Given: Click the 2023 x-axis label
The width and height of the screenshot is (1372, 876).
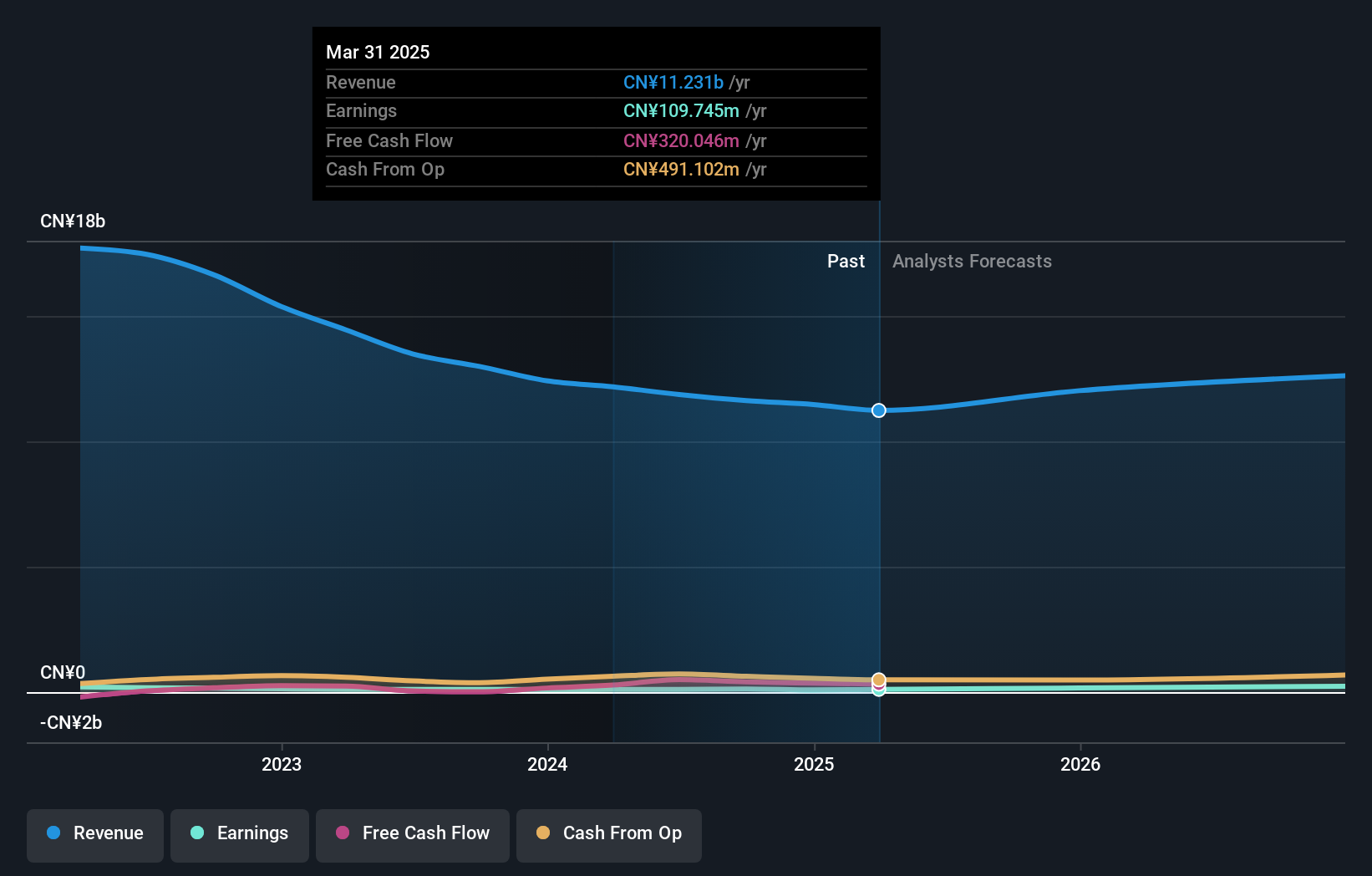Looking at the screenshot, I should point(282,764).
